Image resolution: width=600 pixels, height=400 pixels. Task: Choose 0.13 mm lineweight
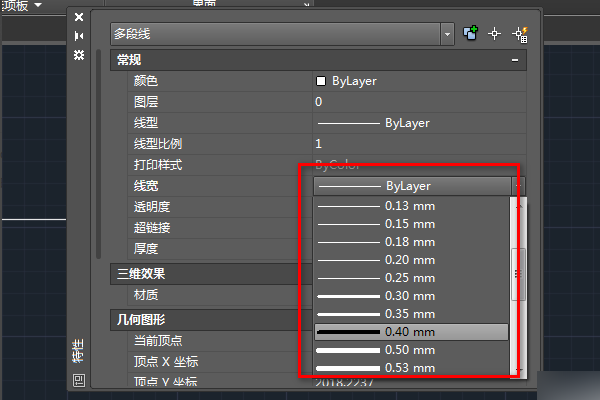(x=411, y=206)
